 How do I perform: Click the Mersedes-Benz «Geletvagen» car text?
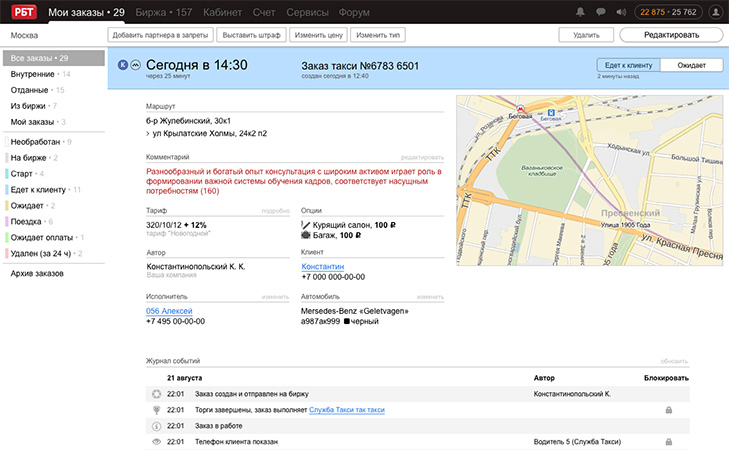[355, 311]
